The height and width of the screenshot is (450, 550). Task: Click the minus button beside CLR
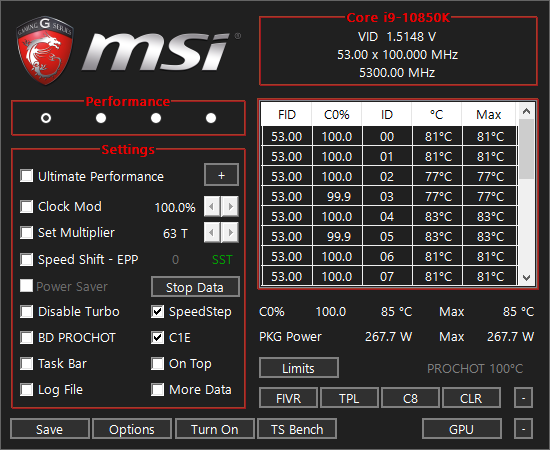[x=523, y=398]
